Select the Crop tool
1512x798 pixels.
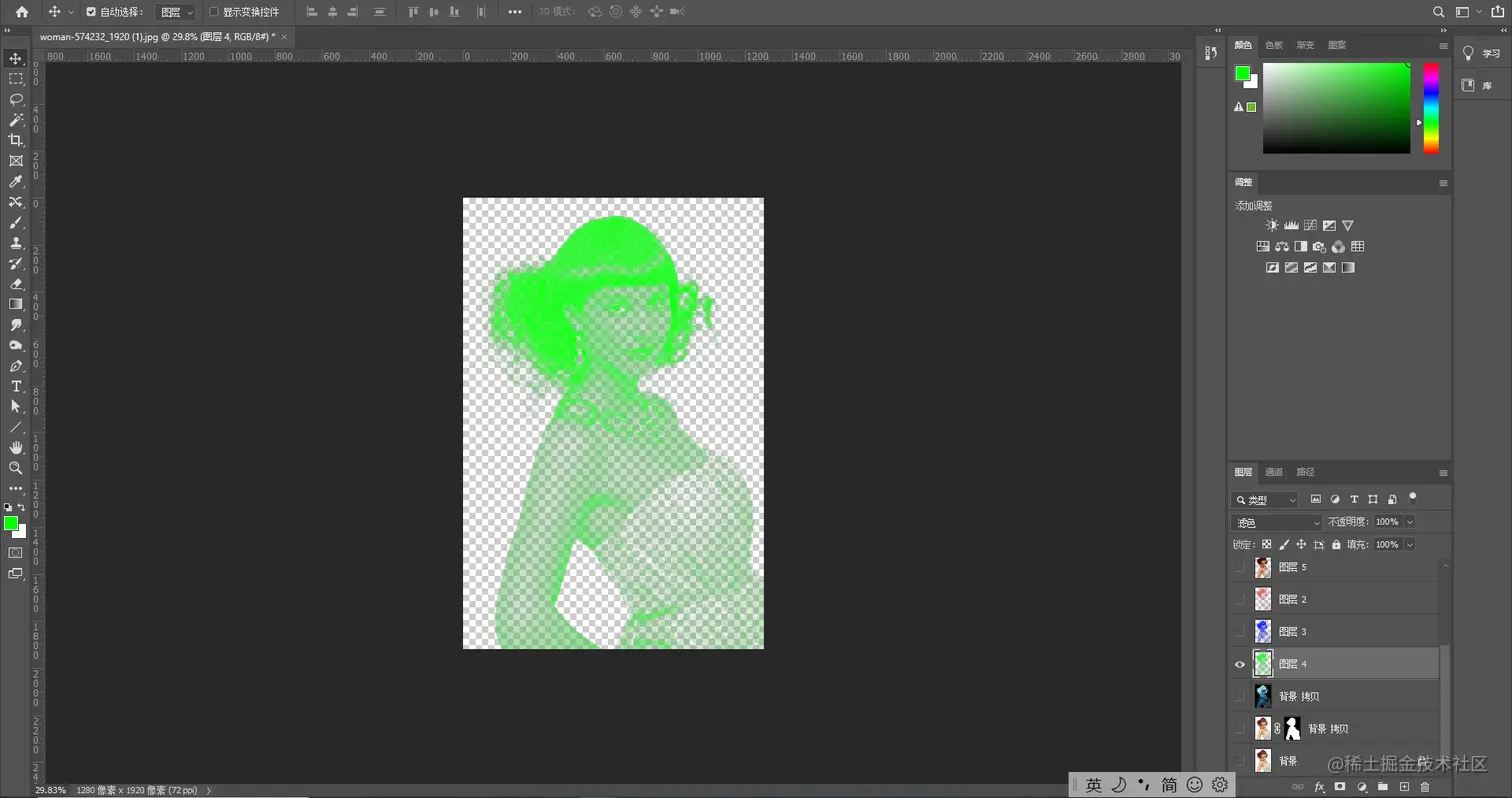pyautogui.click(x=16, y=140)
